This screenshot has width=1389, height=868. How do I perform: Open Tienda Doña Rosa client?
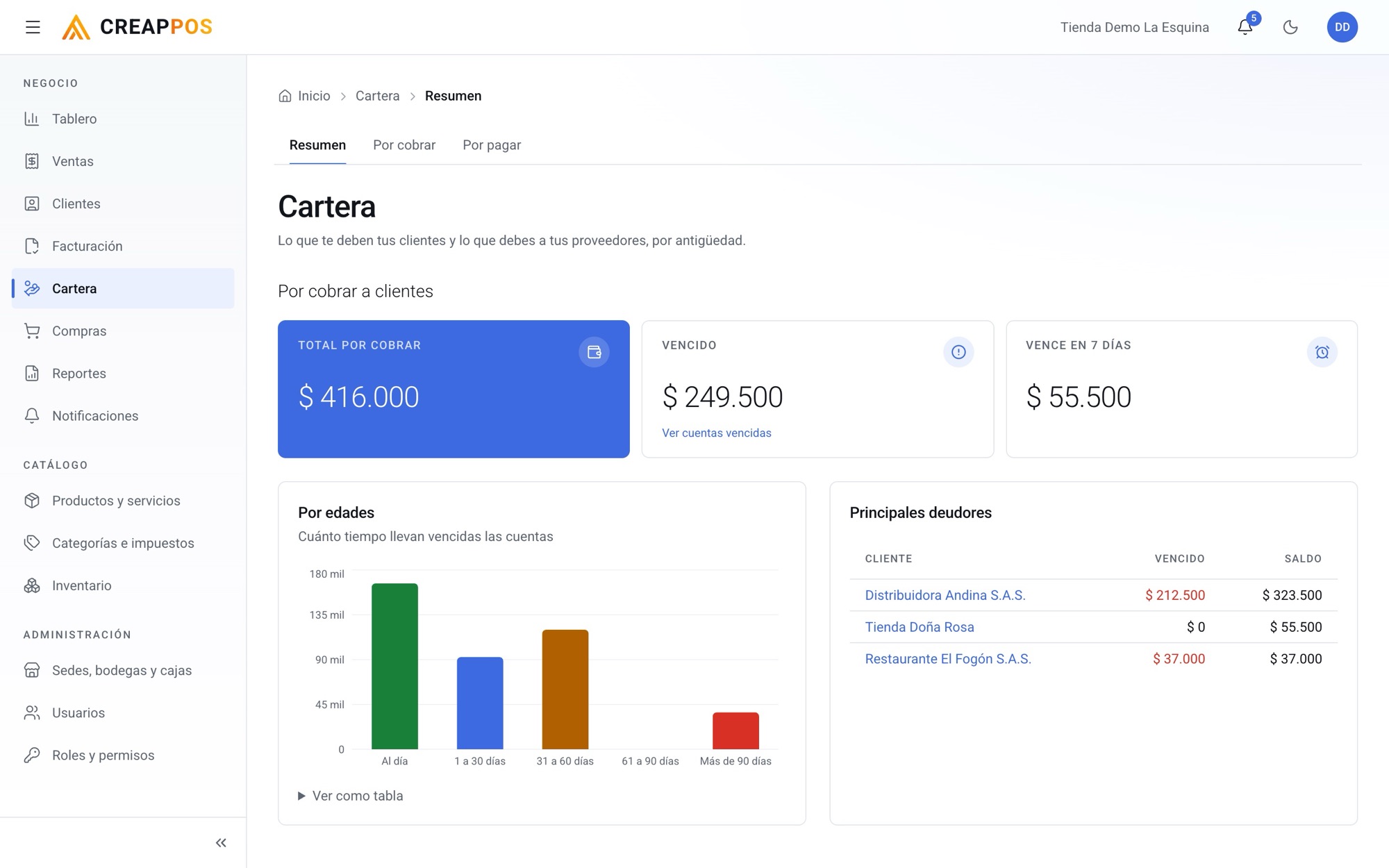pyautogui.click(x=920, y=627)
